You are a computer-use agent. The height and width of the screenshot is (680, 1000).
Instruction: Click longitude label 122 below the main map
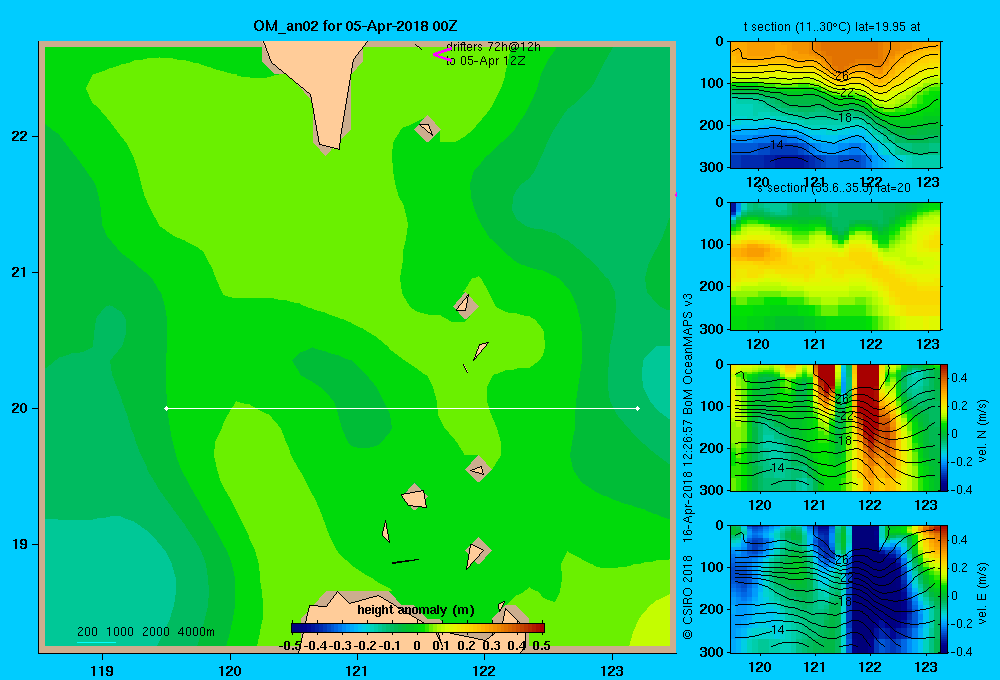484,670
